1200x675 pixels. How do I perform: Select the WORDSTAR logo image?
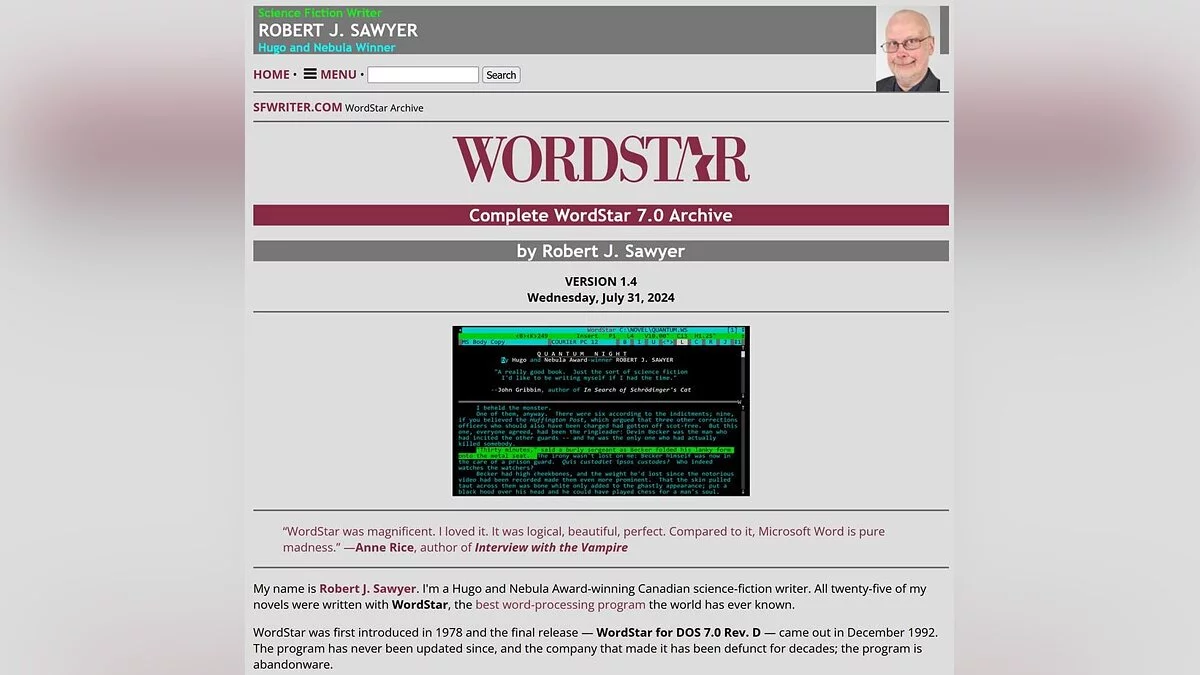tap(601, 160)
